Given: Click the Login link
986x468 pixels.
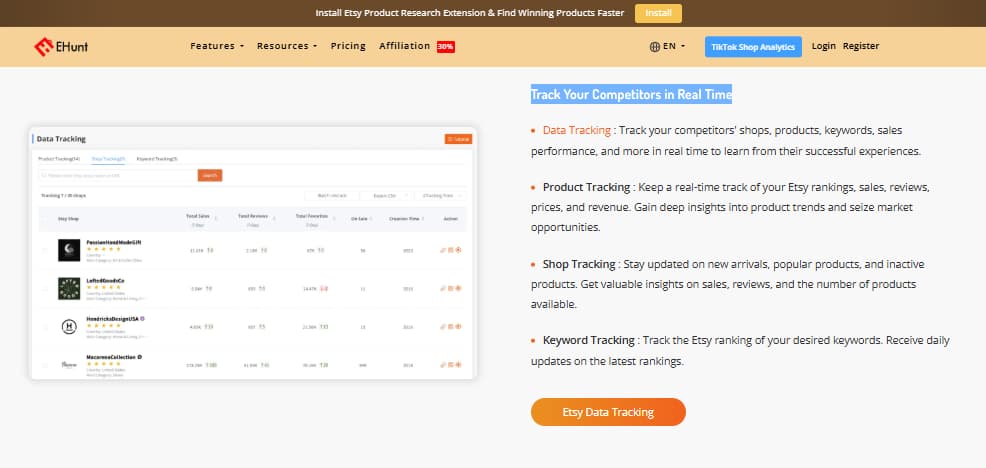Looking at the screenshot, I should 824,46.
